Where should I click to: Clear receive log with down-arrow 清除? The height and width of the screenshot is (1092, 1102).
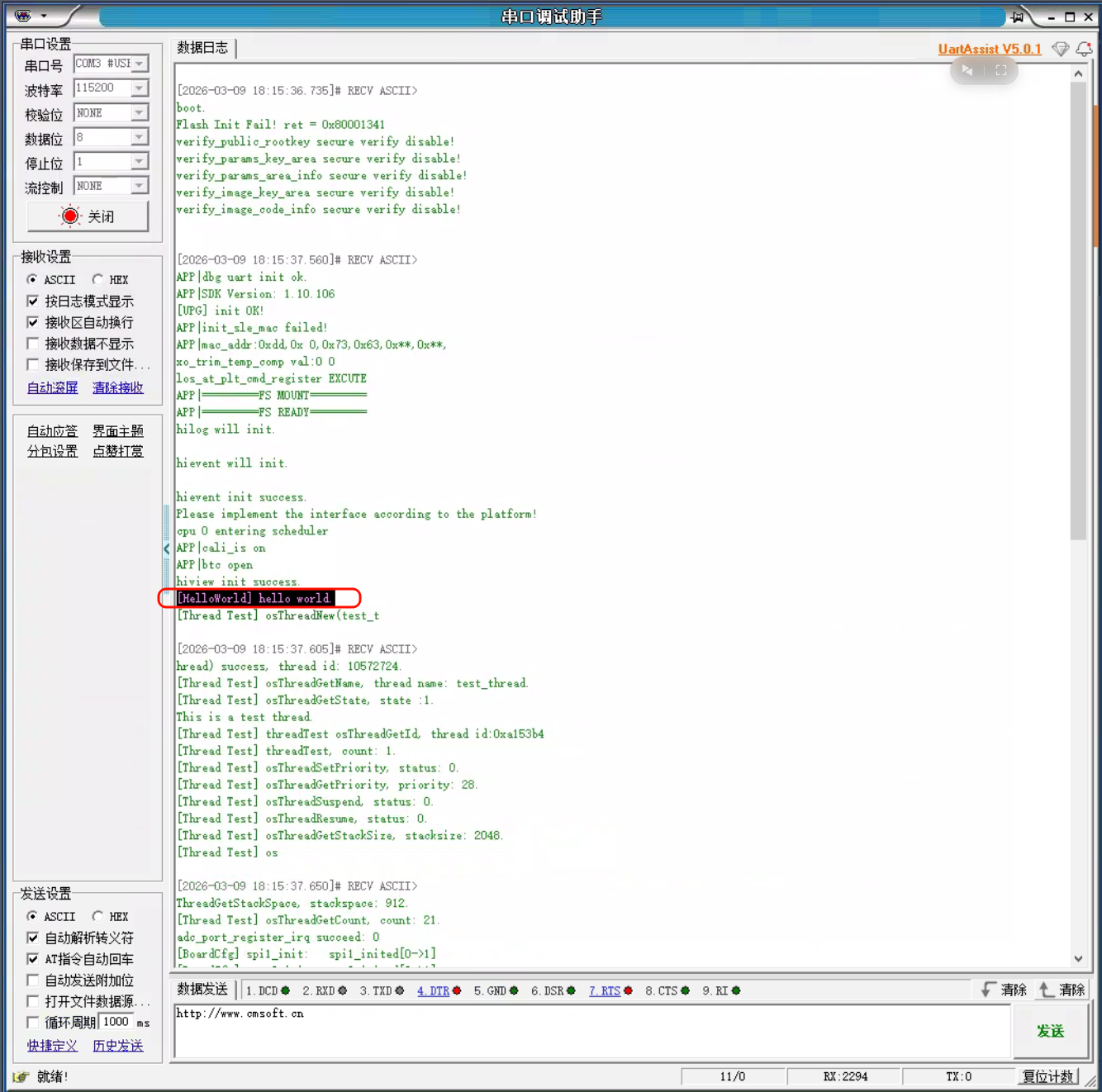(1004, 990)
